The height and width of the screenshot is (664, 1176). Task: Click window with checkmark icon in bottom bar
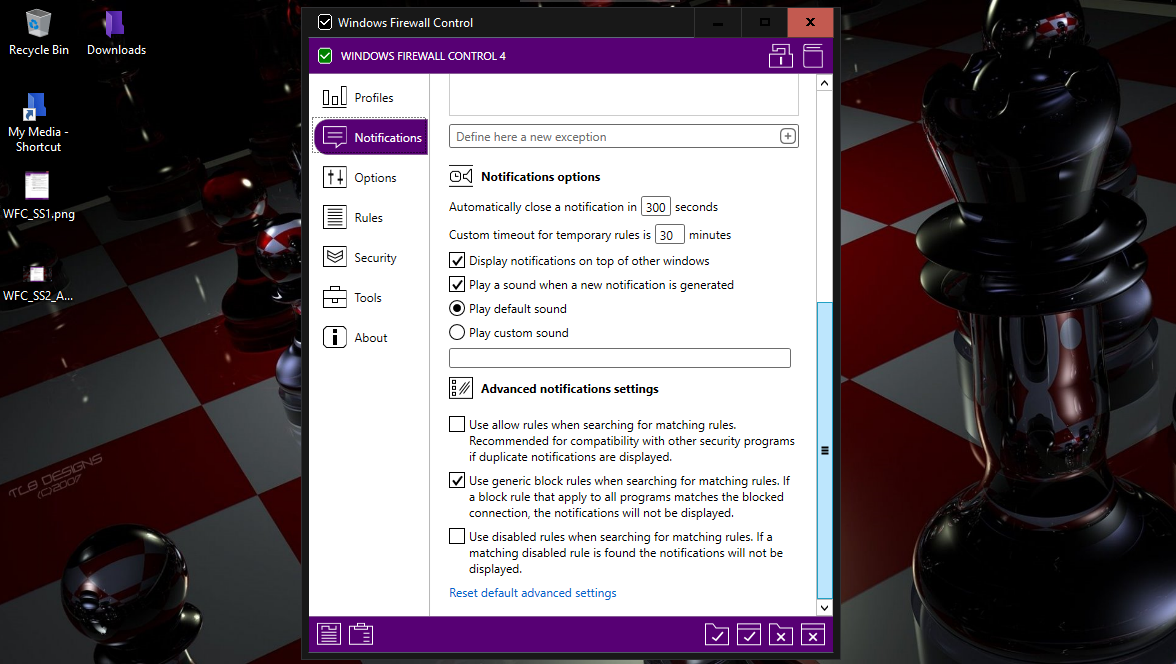[x=748, y=634]
